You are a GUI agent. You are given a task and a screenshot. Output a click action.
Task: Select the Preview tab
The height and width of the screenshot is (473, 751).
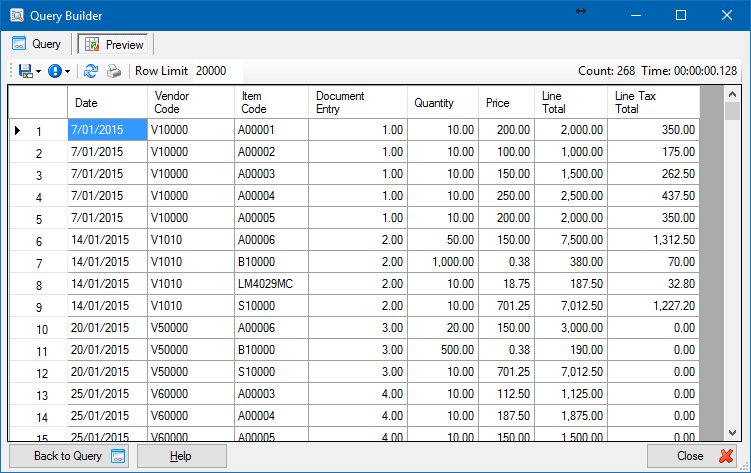coord(114,45)
